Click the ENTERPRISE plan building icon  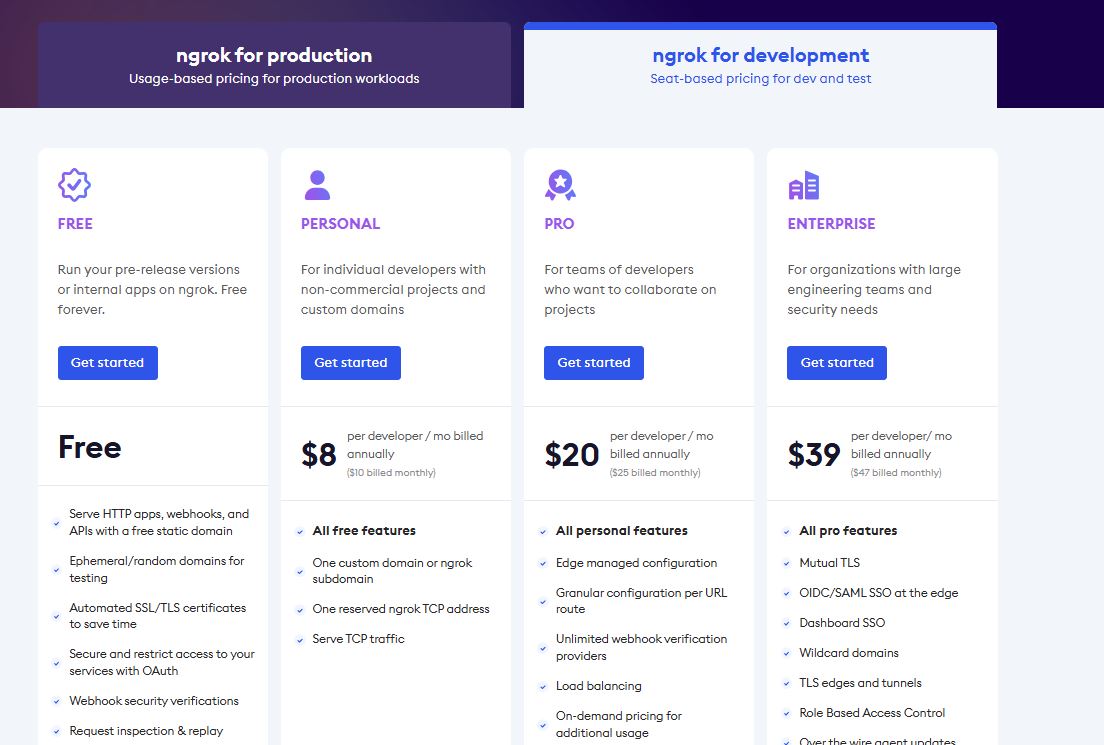click(804, 184)
